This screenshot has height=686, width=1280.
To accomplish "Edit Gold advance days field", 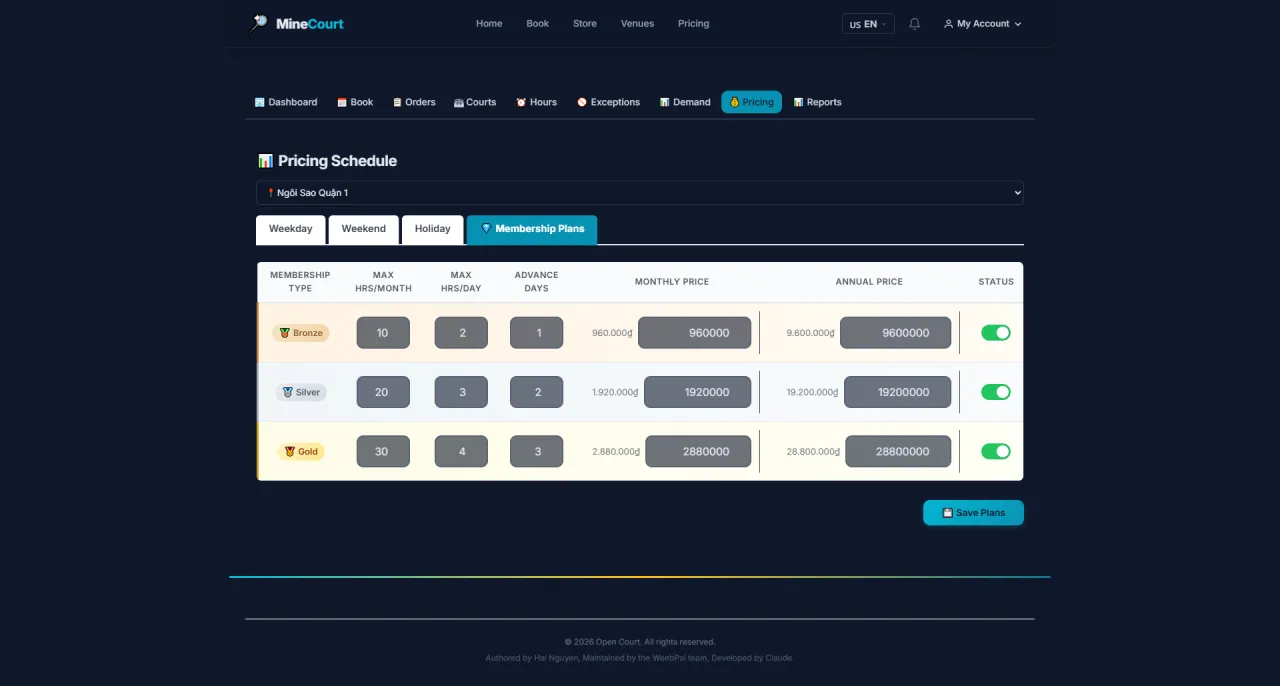I will (537, 451).
